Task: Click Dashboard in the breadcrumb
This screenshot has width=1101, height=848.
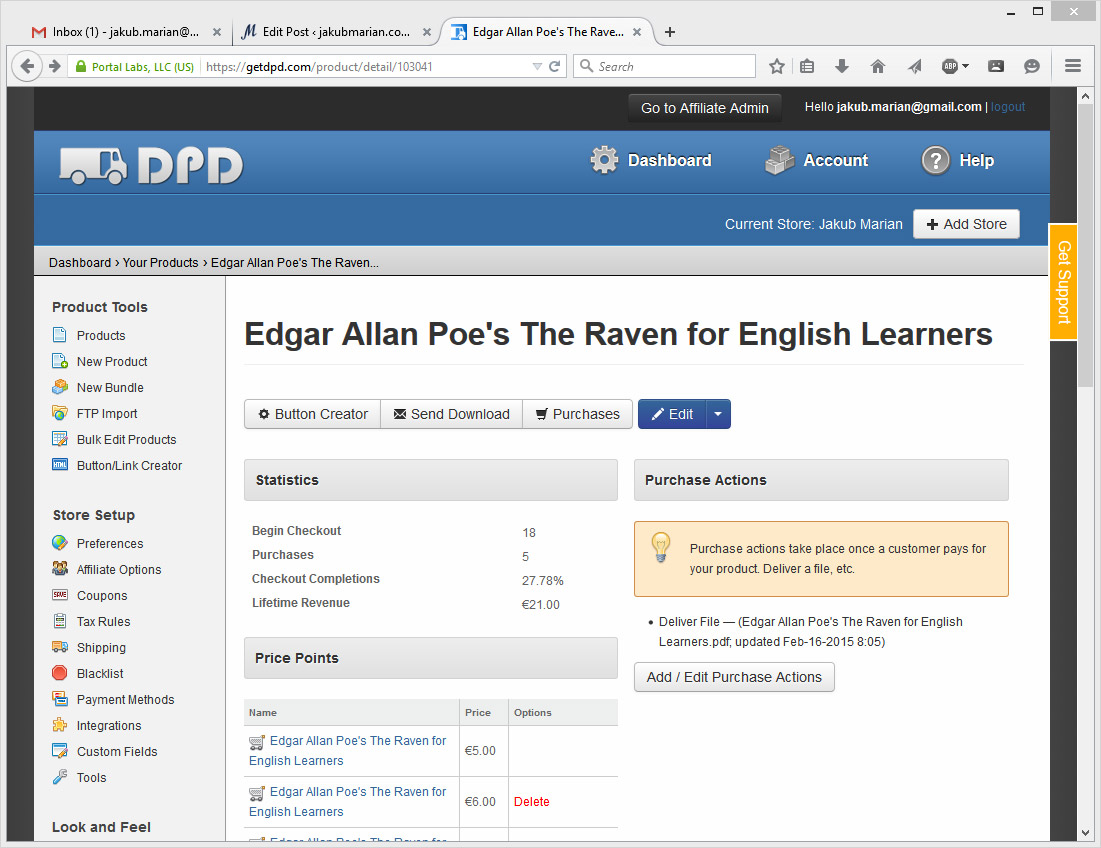Action: pyautogui.click(x=80, y=263)
